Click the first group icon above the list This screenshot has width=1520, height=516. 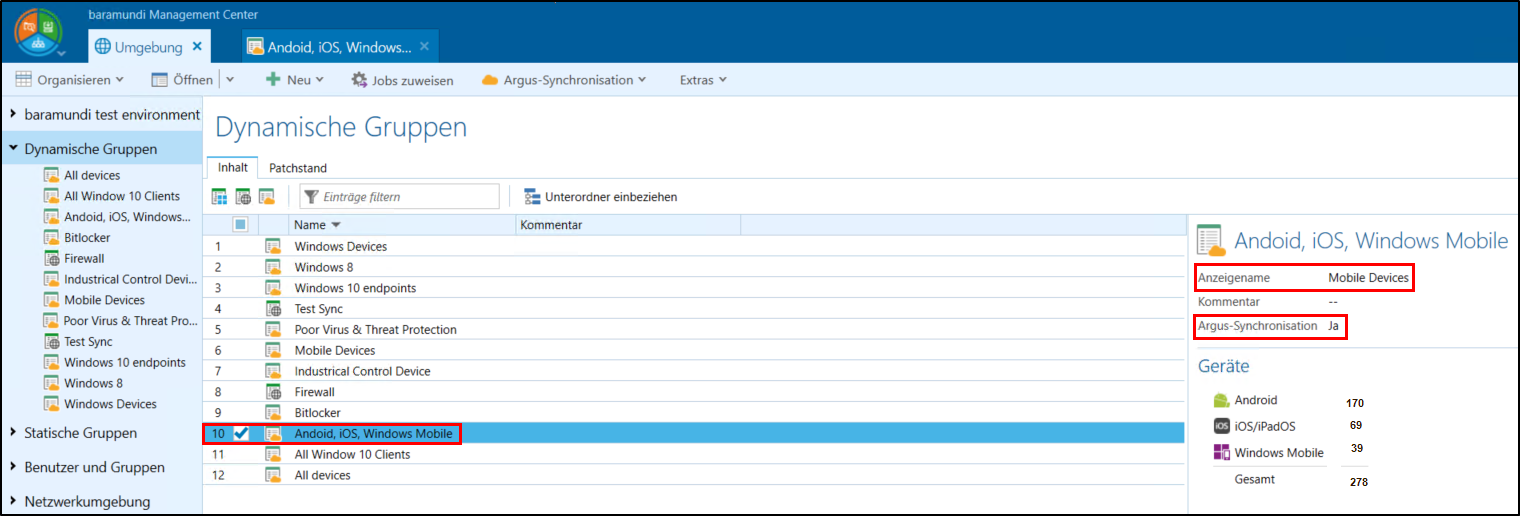(219, 197)
